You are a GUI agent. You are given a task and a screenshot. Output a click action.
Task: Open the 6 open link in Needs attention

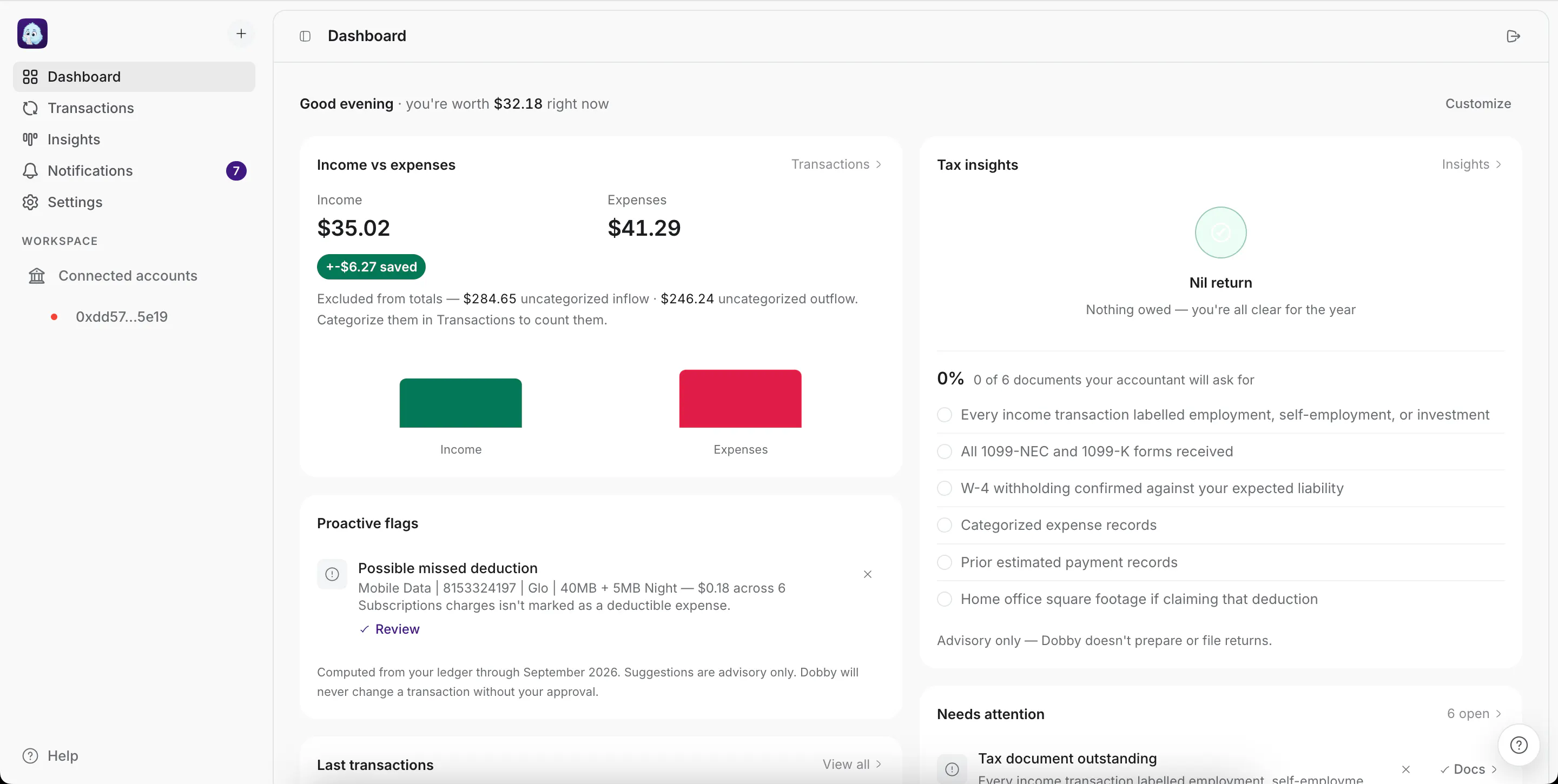point(1474,714)
